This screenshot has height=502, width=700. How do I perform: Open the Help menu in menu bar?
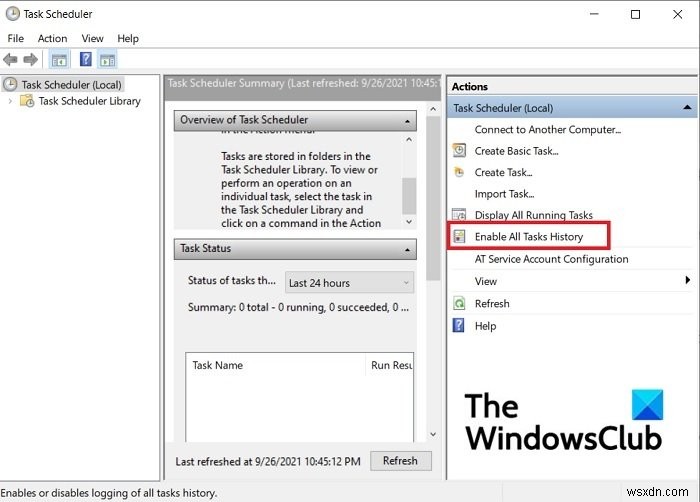[x=128, y=38]
